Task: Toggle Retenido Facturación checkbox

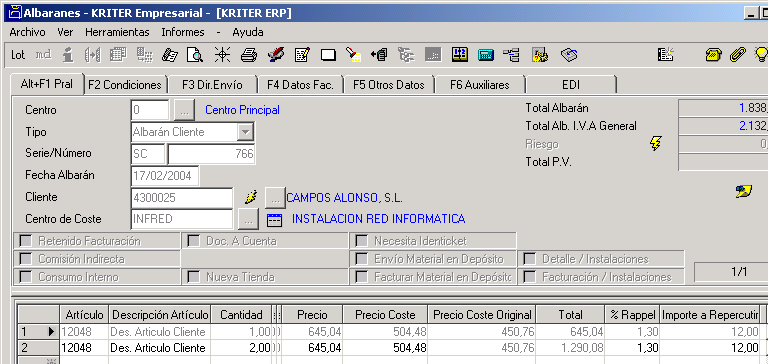Action: pos(25,241)
